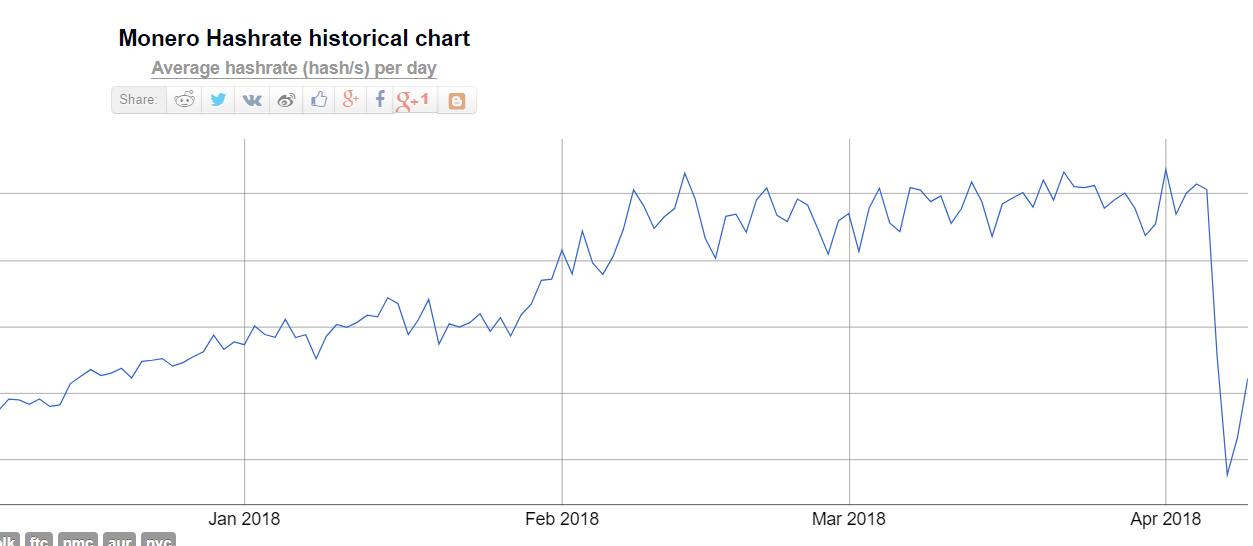
Task: Click the Google +1 button
Action: 413,100
